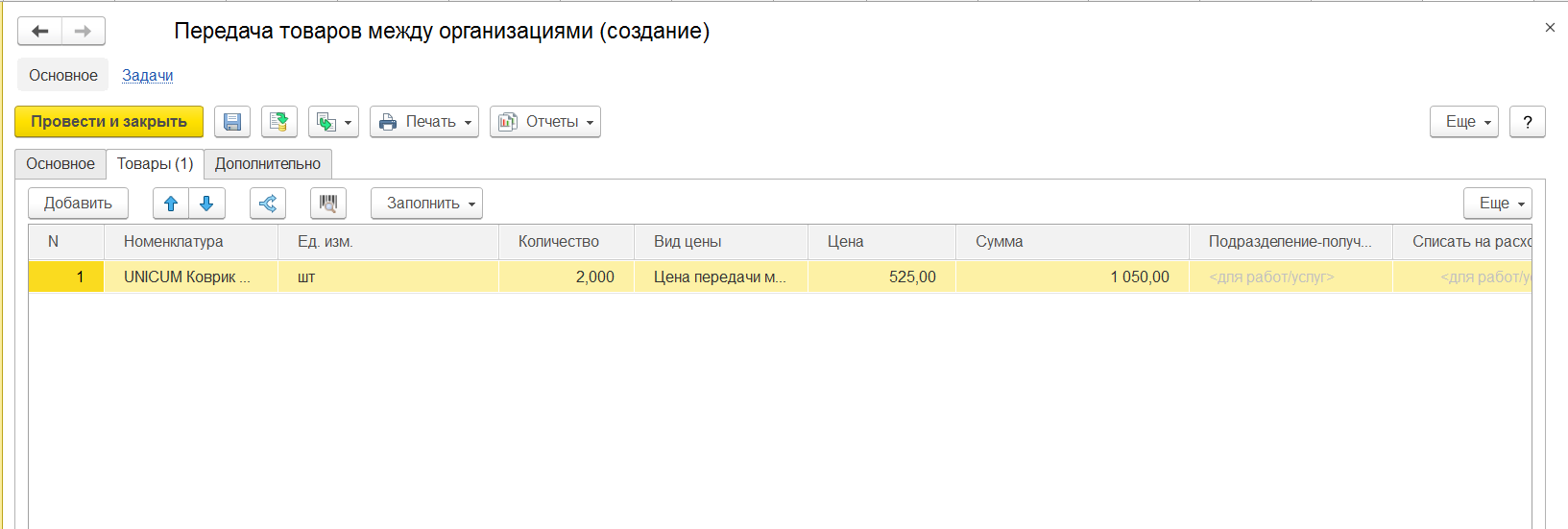Select the Количество cell with 2,000
1568x529 pixels.
tap(567, 277)
